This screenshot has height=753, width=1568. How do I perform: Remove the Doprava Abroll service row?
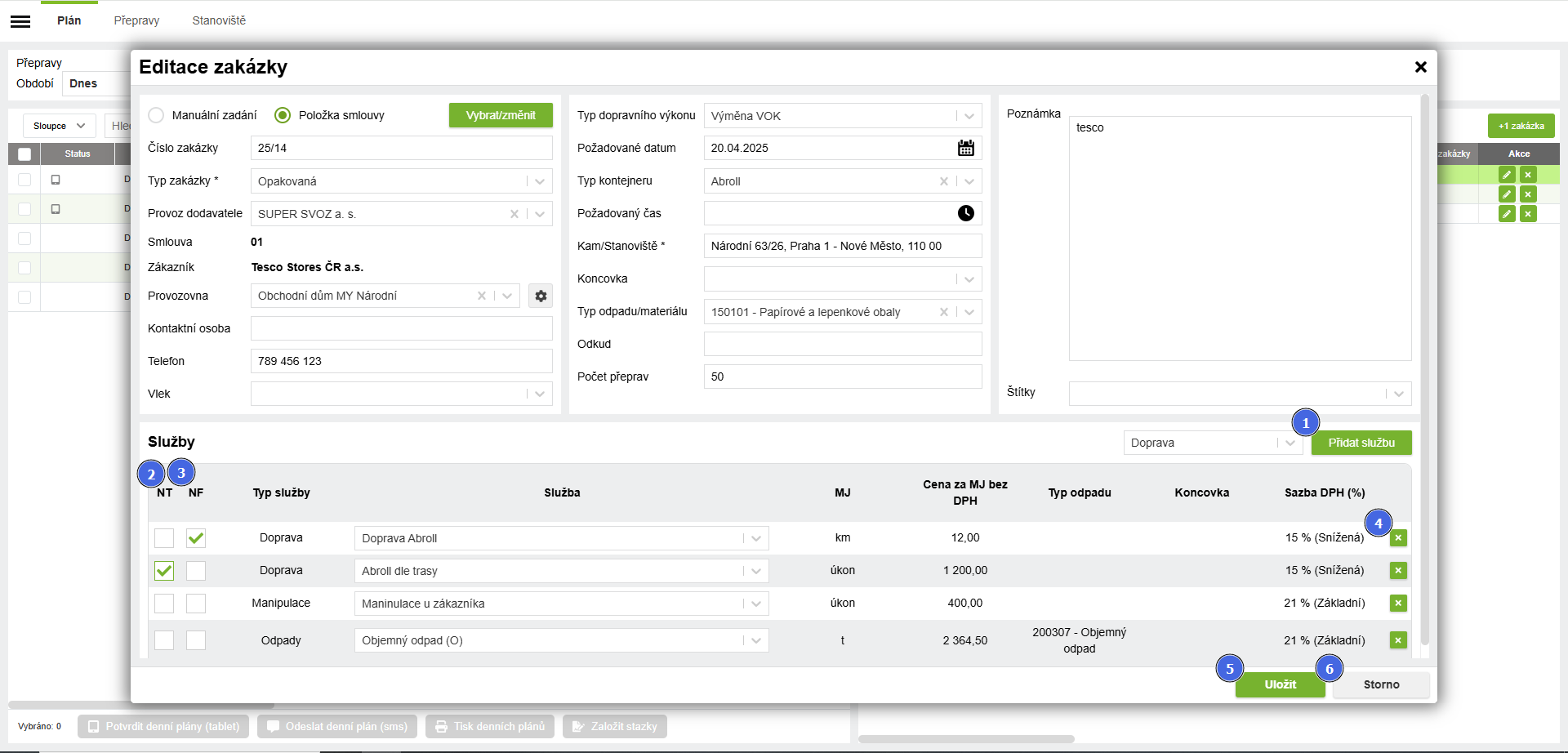tap(1398, 538)
